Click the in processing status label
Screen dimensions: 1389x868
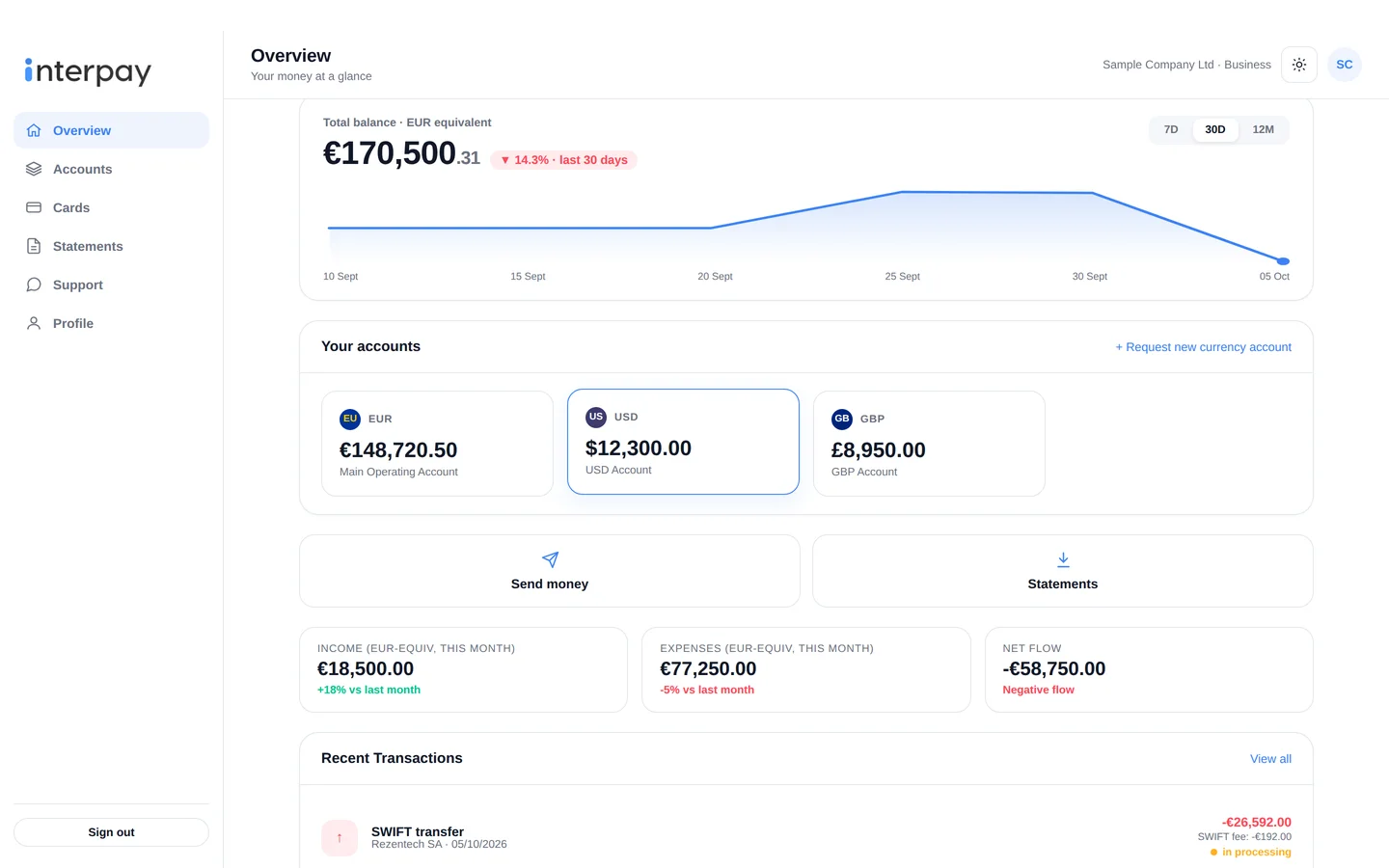pos(1251,852)
